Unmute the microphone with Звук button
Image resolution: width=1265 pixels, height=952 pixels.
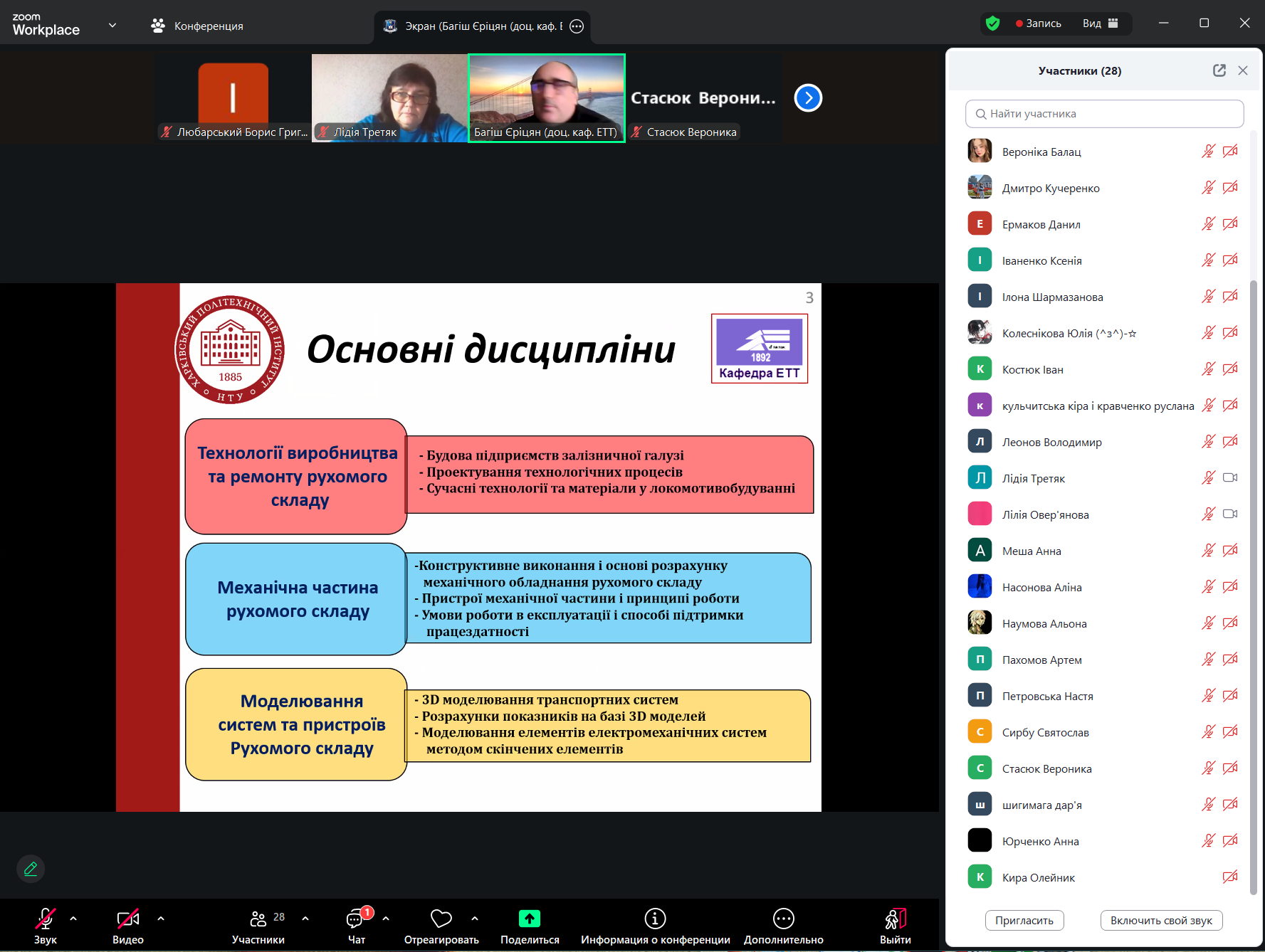46,919
